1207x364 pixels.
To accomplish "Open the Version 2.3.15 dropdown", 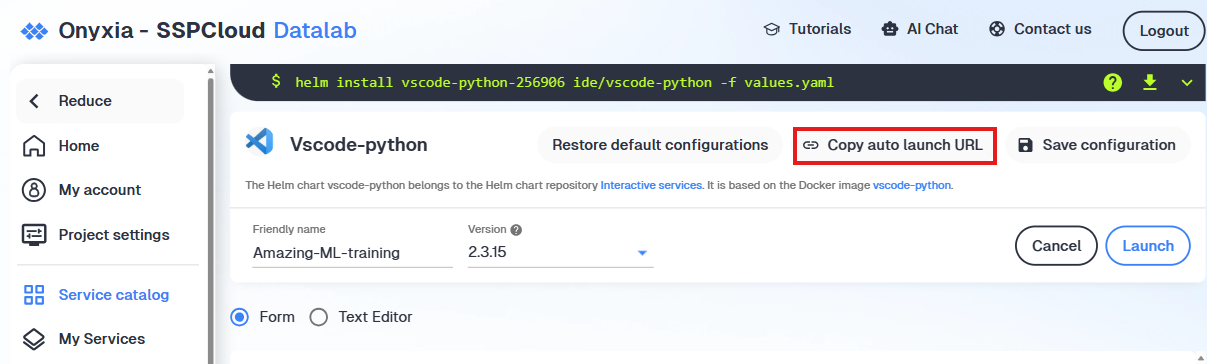I will (x=560, y=253).
